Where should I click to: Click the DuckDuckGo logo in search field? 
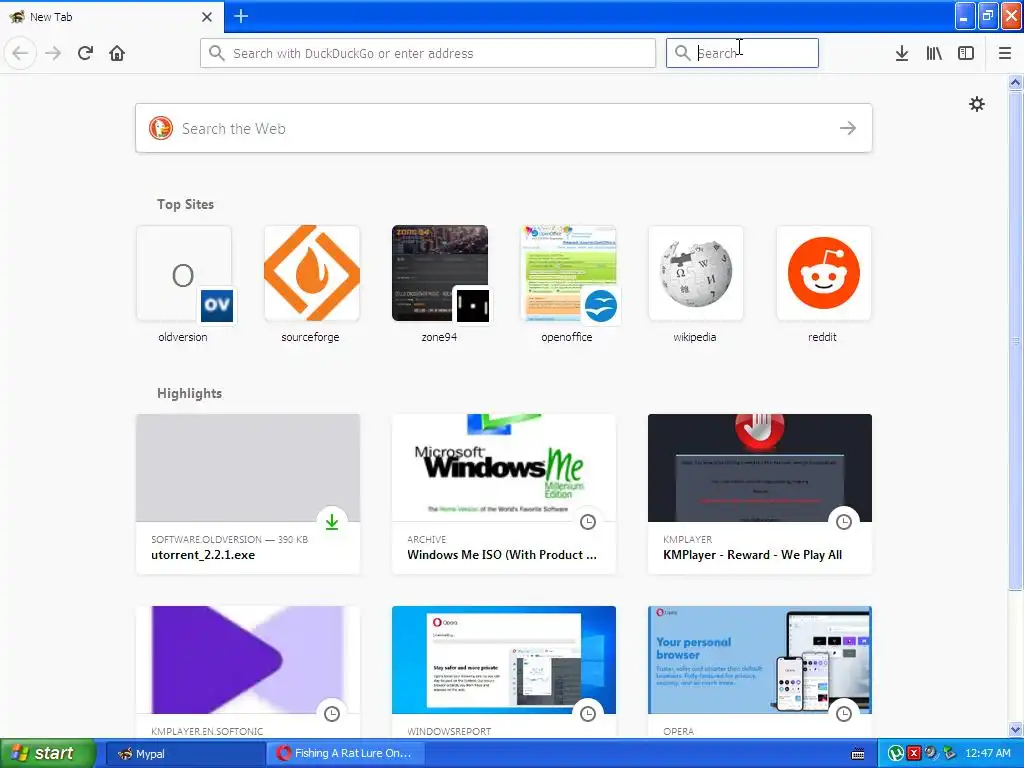click(161, 128)
